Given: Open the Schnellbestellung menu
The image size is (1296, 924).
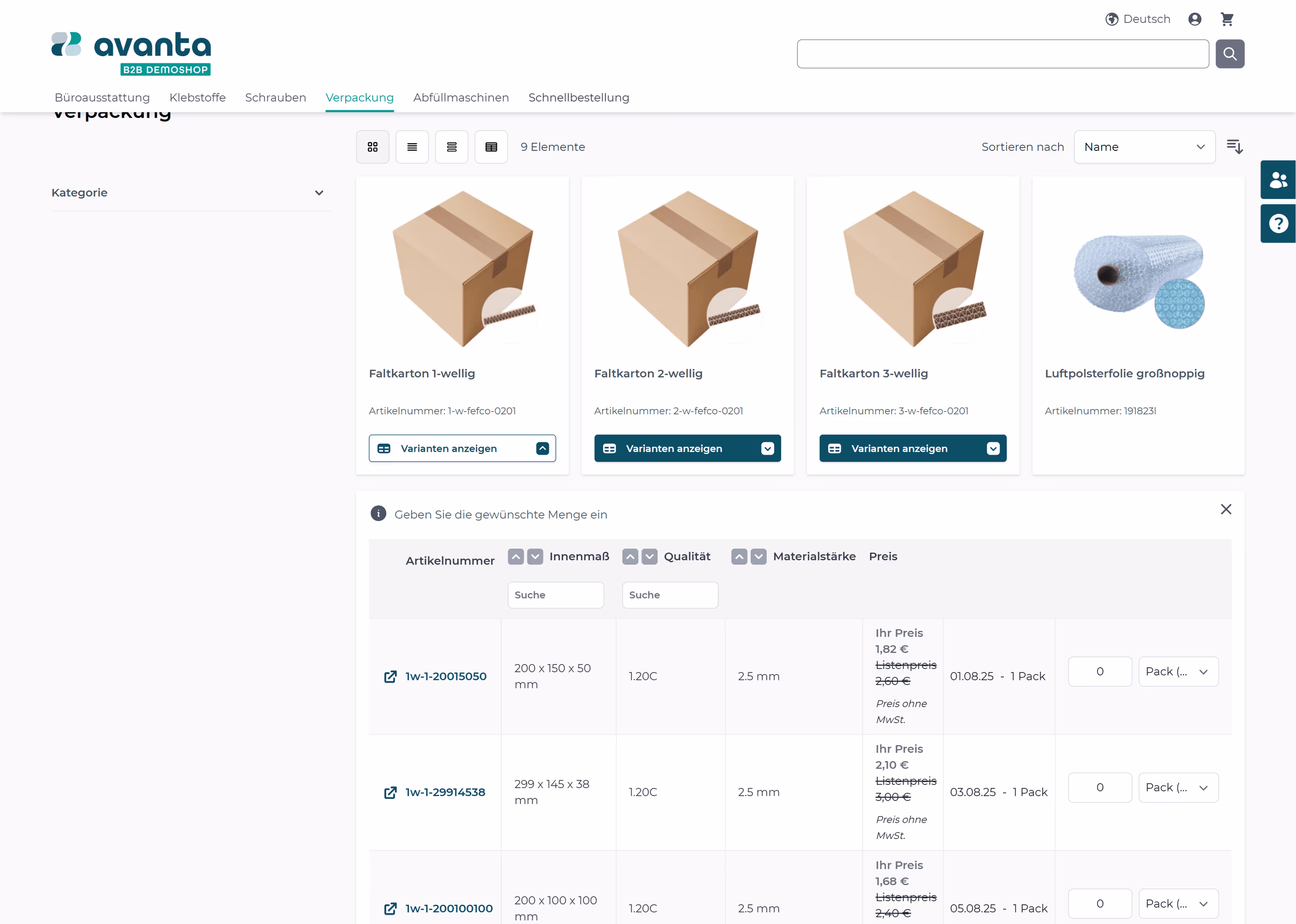Looking at the screenshot, I should (579, 97).
